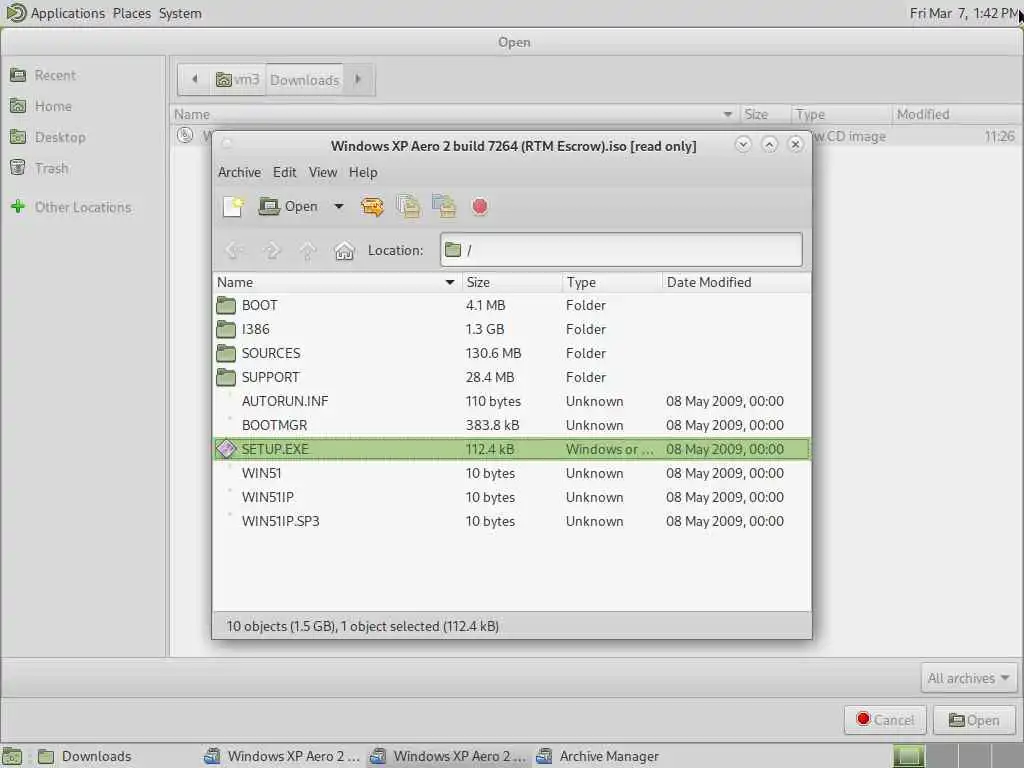1024x768 pixels.
Task: Click the Open button in Open dialog
Action: (974, 720)
